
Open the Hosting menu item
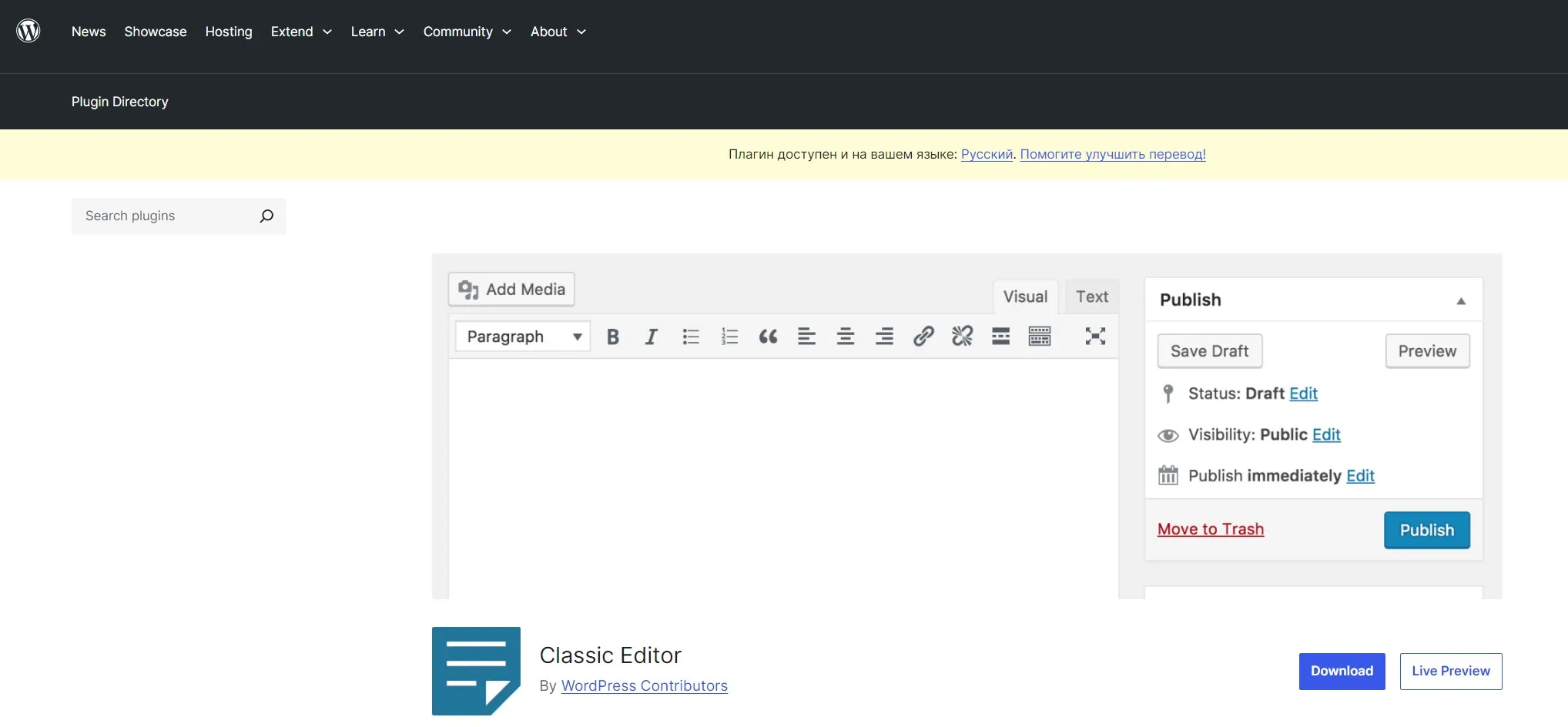coord(229,32)
